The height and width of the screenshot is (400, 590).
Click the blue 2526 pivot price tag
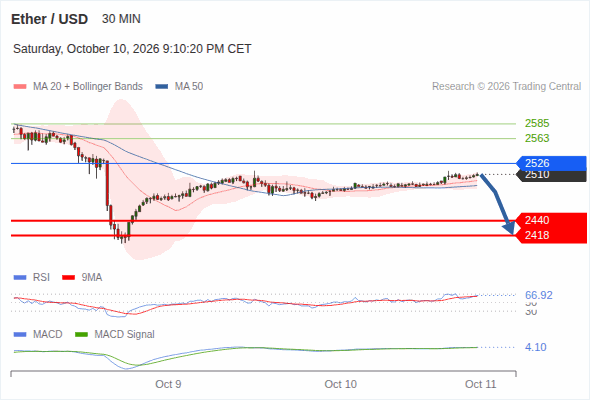pos(551,163)
